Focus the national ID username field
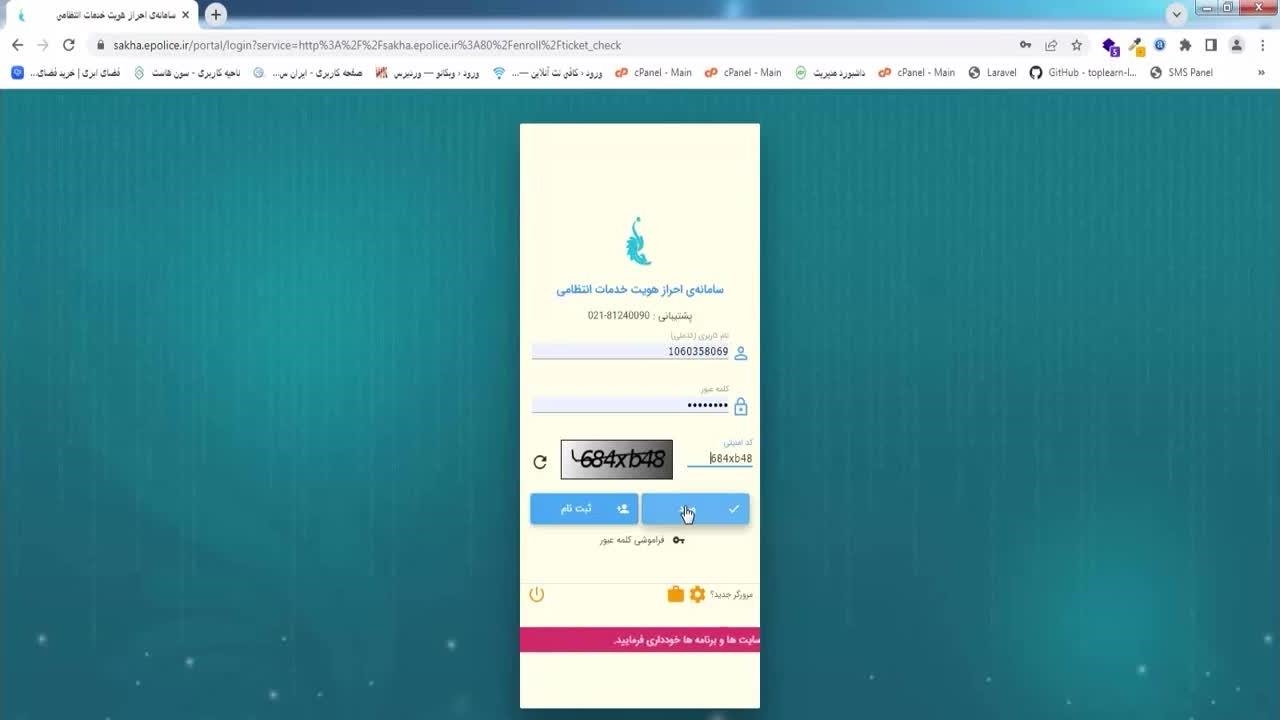The image size is (1280, 720). click(x=630, y=352)
